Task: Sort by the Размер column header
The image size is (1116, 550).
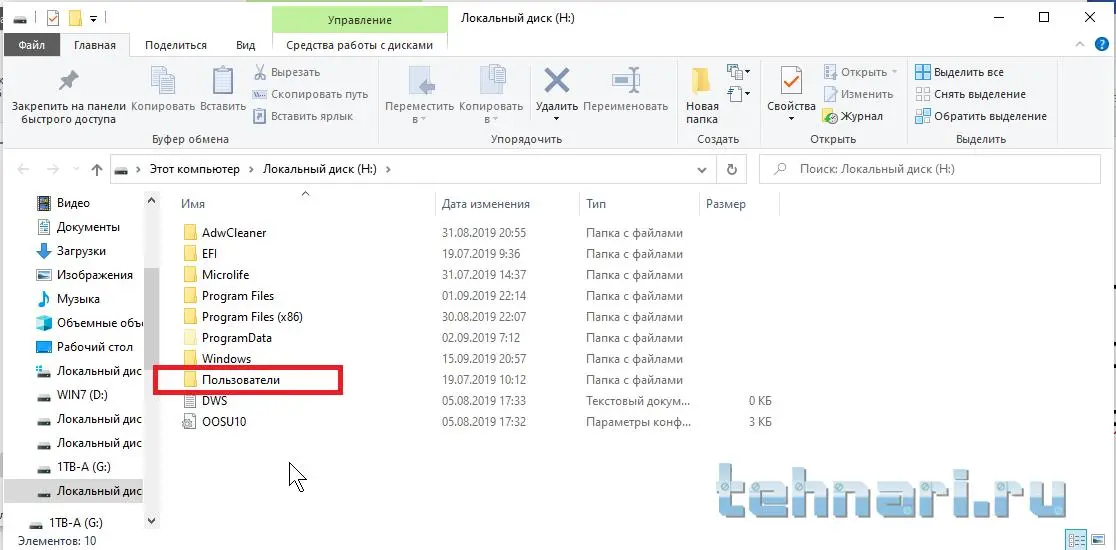Action: 739,204
